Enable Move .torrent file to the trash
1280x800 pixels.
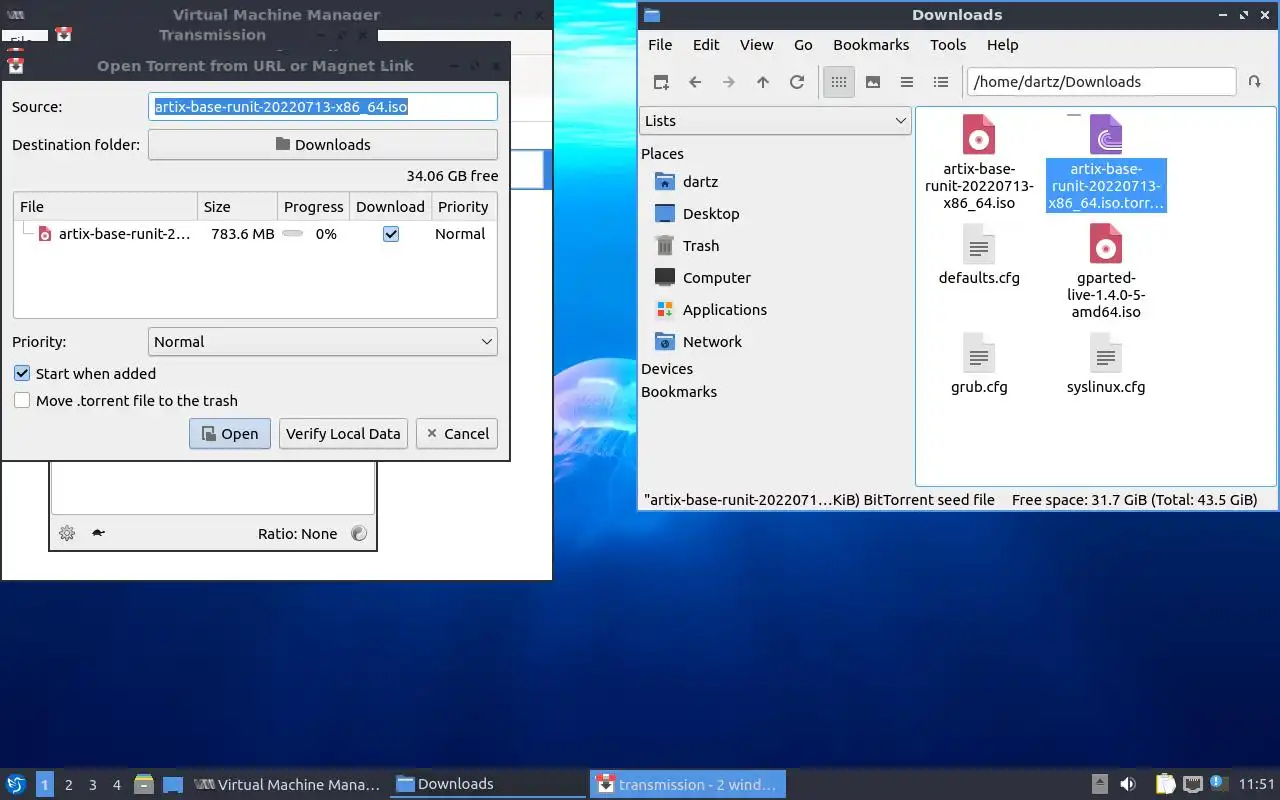pyautogui.click(x=22, y=400)
